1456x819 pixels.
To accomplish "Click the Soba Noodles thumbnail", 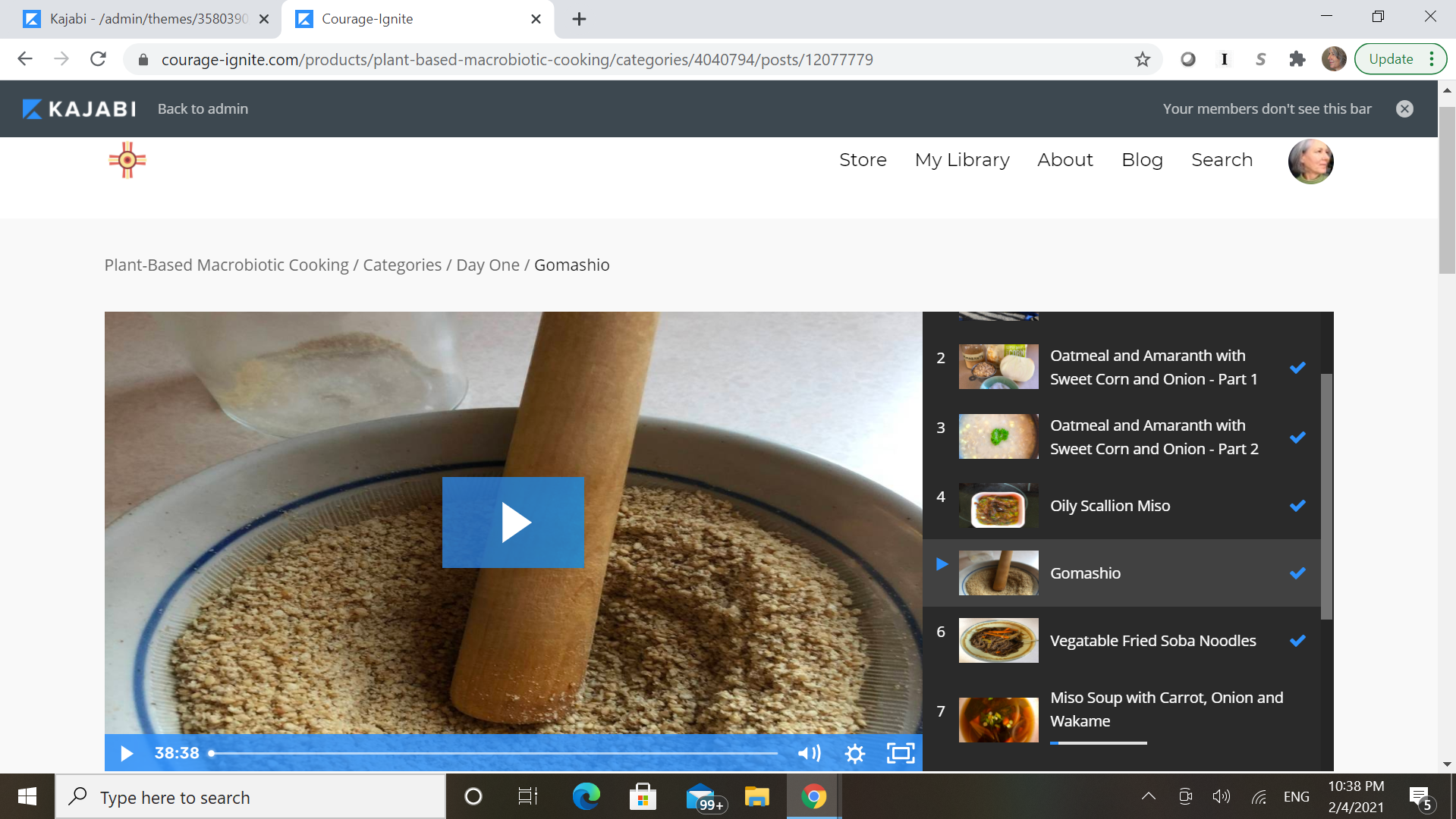I will (x=998, y=641).
